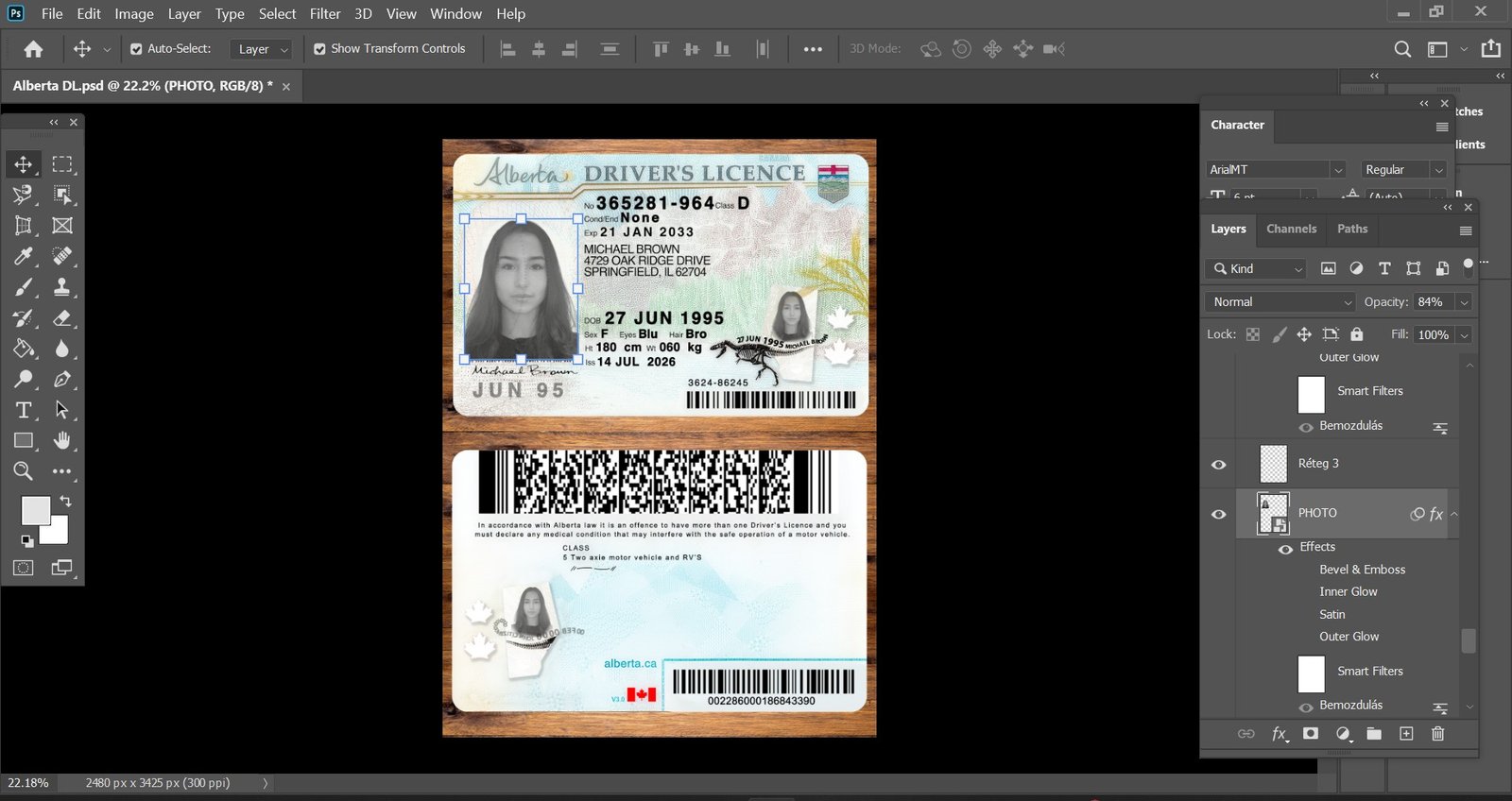Select the Eyedropper tool

coord(23,256)
